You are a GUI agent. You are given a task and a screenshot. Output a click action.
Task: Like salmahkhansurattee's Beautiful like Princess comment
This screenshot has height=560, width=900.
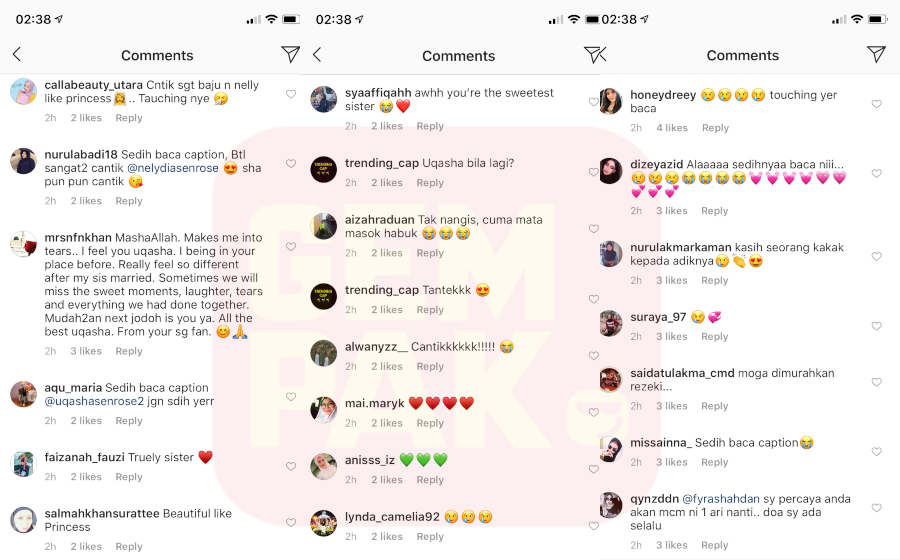coord(291,523)
